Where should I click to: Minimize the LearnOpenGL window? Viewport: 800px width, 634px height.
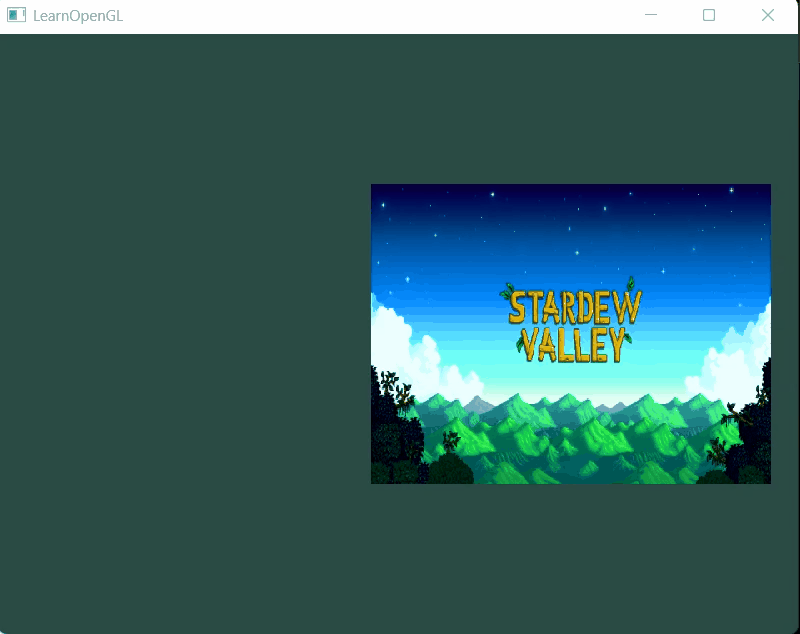point(651,15)
